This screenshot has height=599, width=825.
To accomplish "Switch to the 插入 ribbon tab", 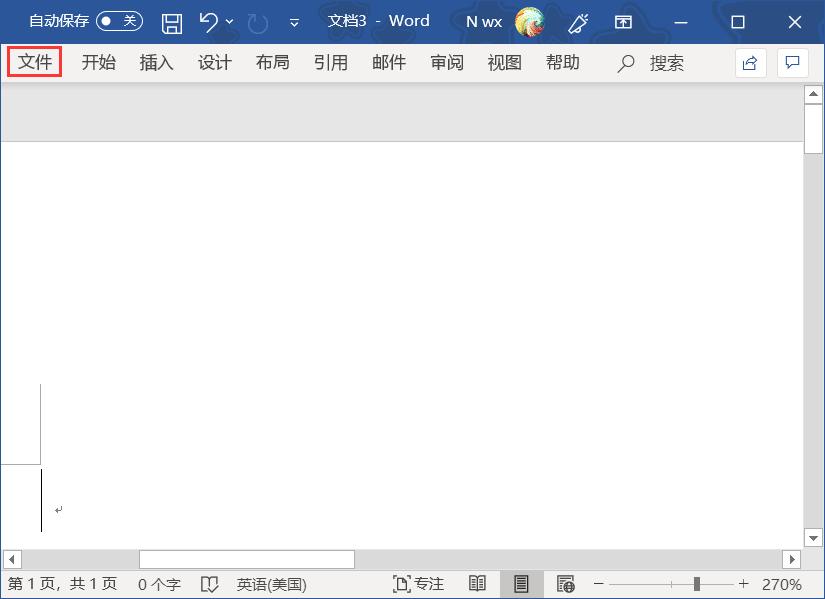I will 156,62.
